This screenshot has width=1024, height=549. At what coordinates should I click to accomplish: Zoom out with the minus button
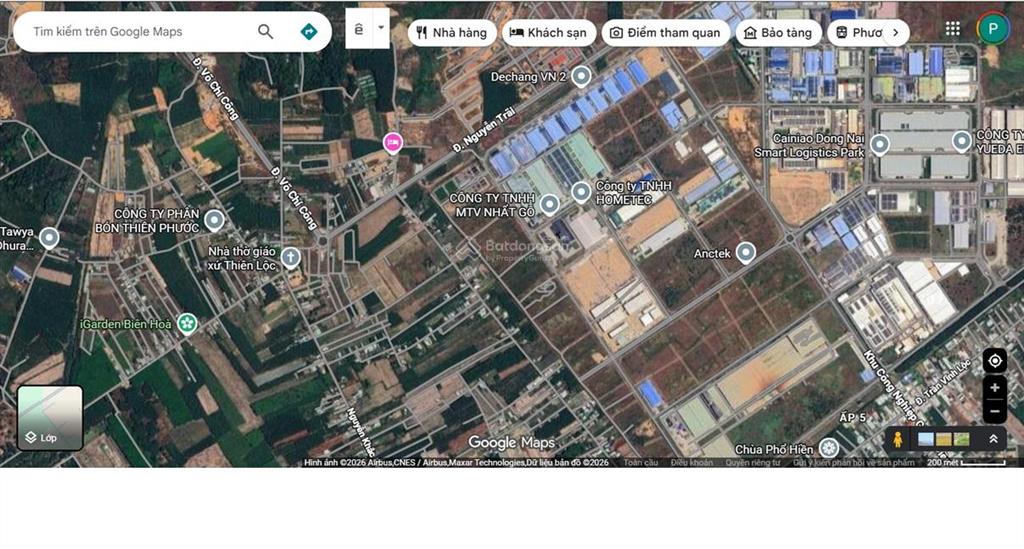(995, 411)
